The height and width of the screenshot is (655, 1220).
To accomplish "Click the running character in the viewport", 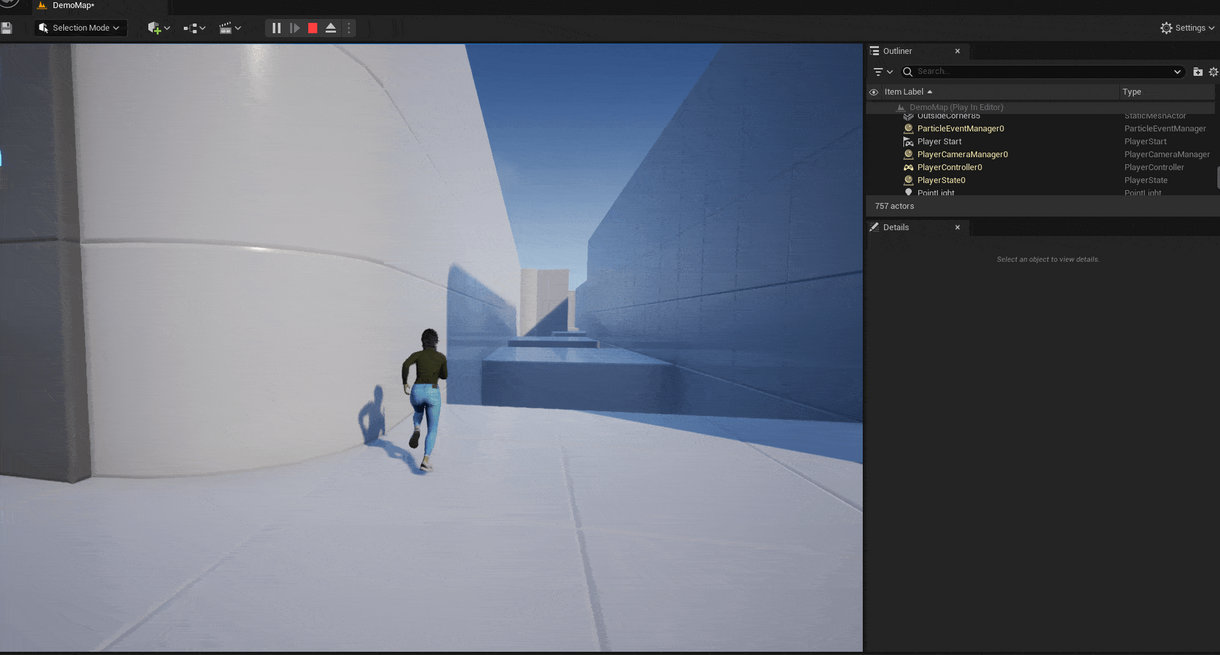I will coord(425,400).
